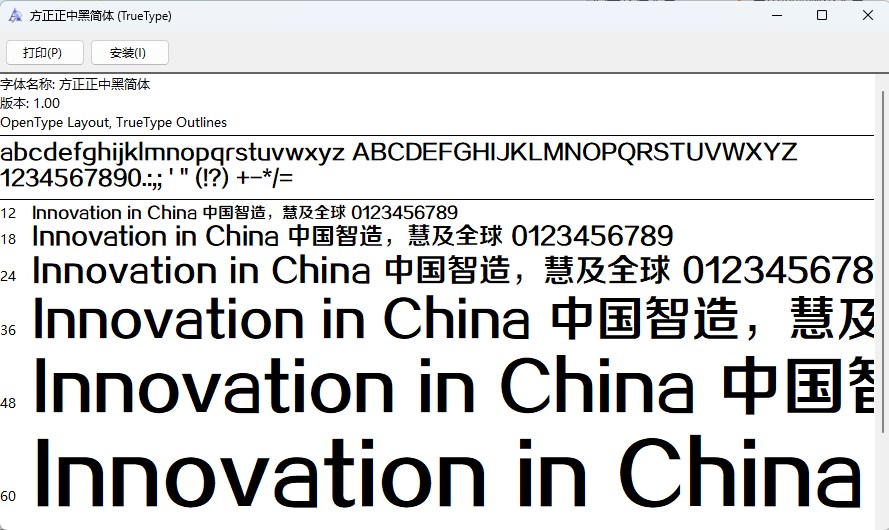Click the lowercase and uppercase alphabet sample line
This screenshot has width=889, height=530.
coord(399,152)
